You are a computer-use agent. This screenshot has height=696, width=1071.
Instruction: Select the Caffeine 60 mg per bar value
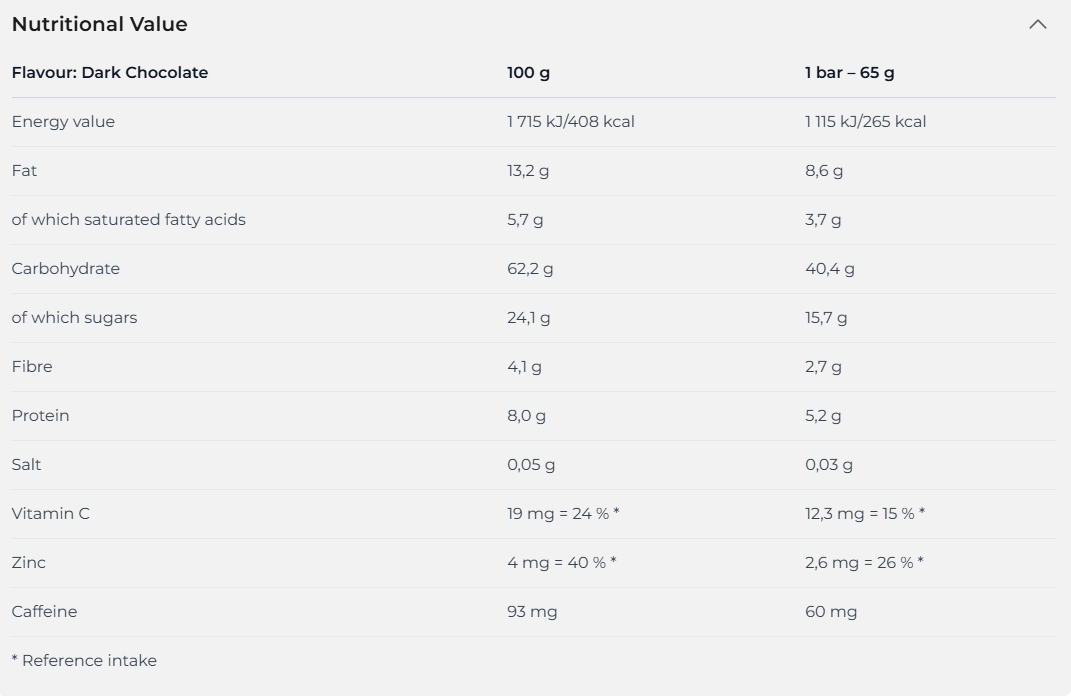(831, 612)
